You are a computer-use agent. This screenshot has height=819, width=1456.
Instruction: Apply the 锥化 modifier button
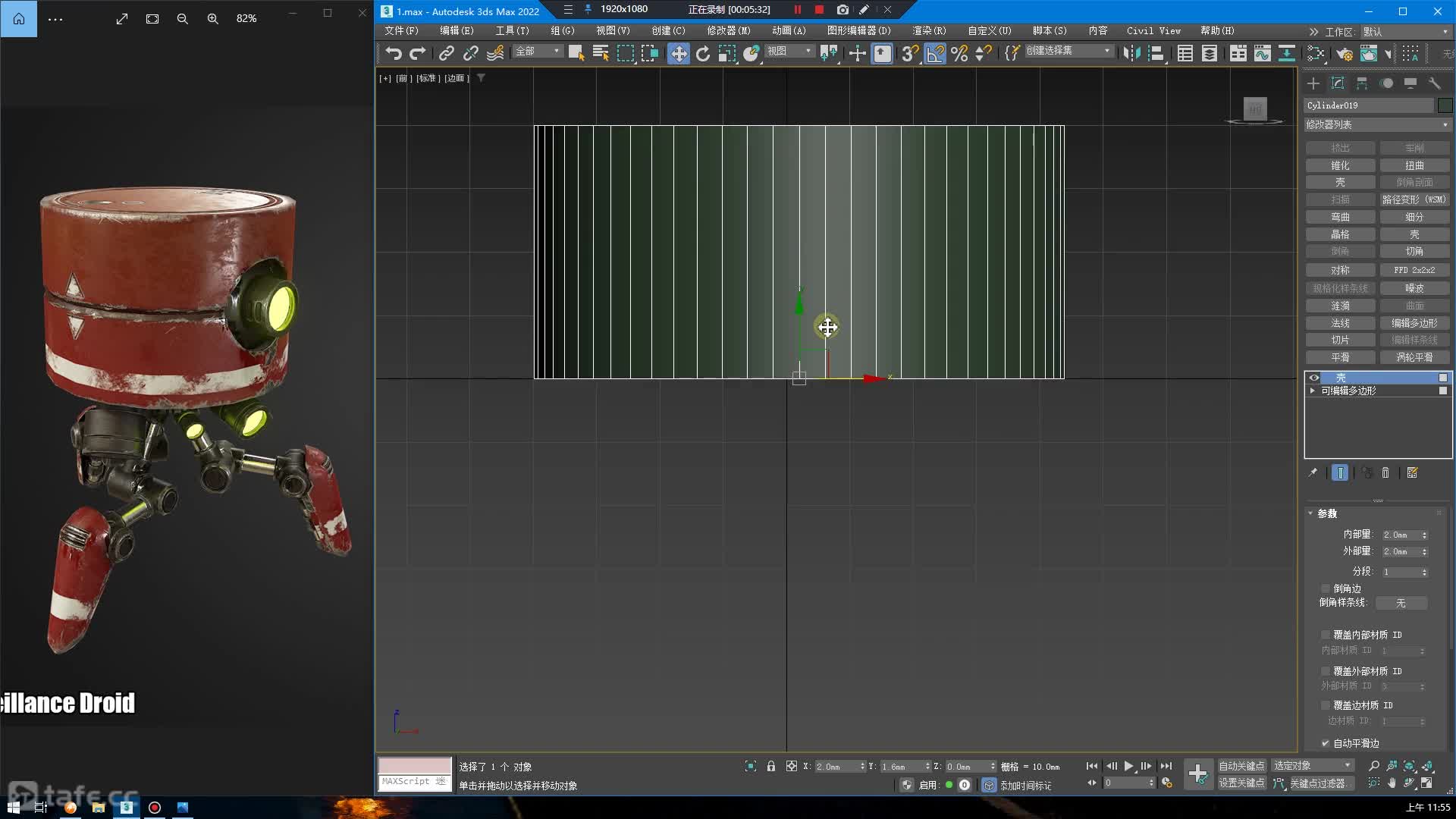(x=1340, y=165)
